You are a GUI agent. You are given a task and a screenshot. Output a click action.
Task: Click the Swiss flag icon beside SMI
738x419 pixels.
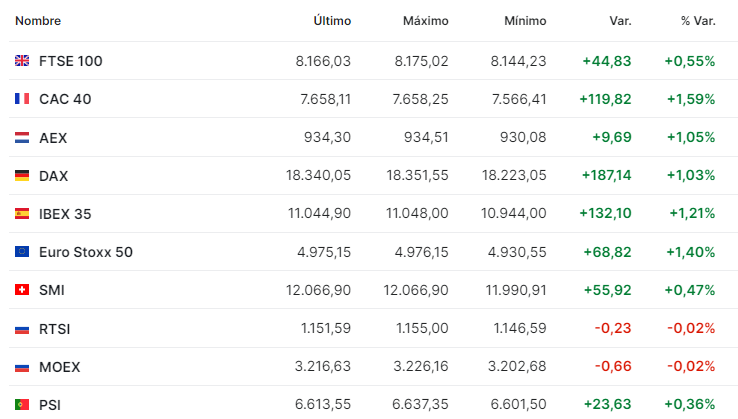point(22,290)
